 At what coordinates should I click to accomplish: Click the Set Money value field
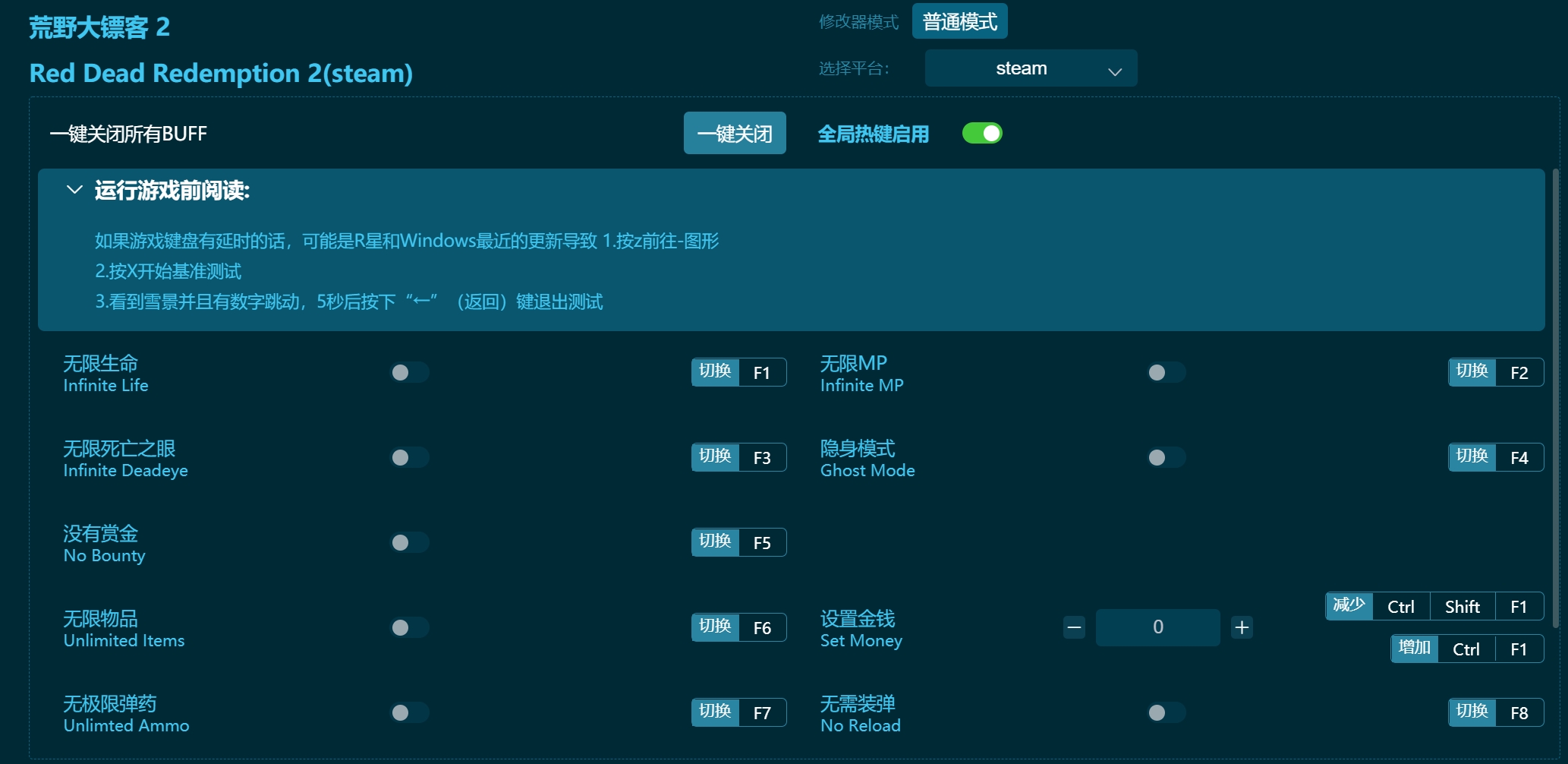(1158, 627)
